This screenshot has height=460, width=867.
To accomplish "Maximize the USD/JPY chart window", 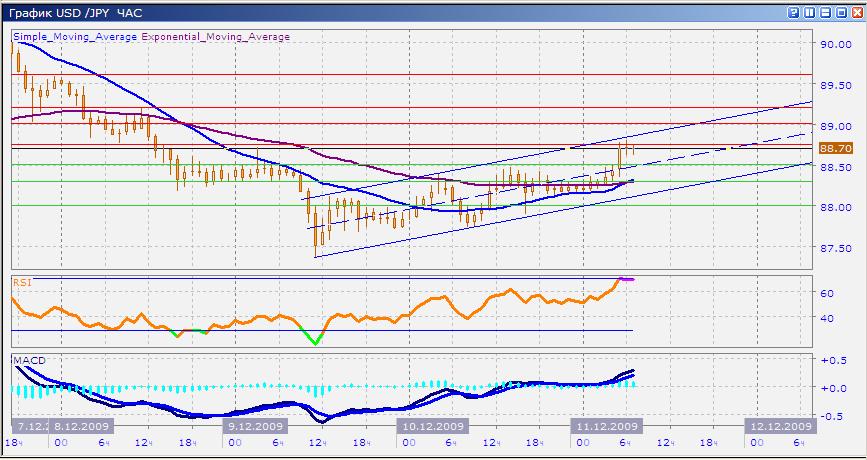I will [839, 12].
